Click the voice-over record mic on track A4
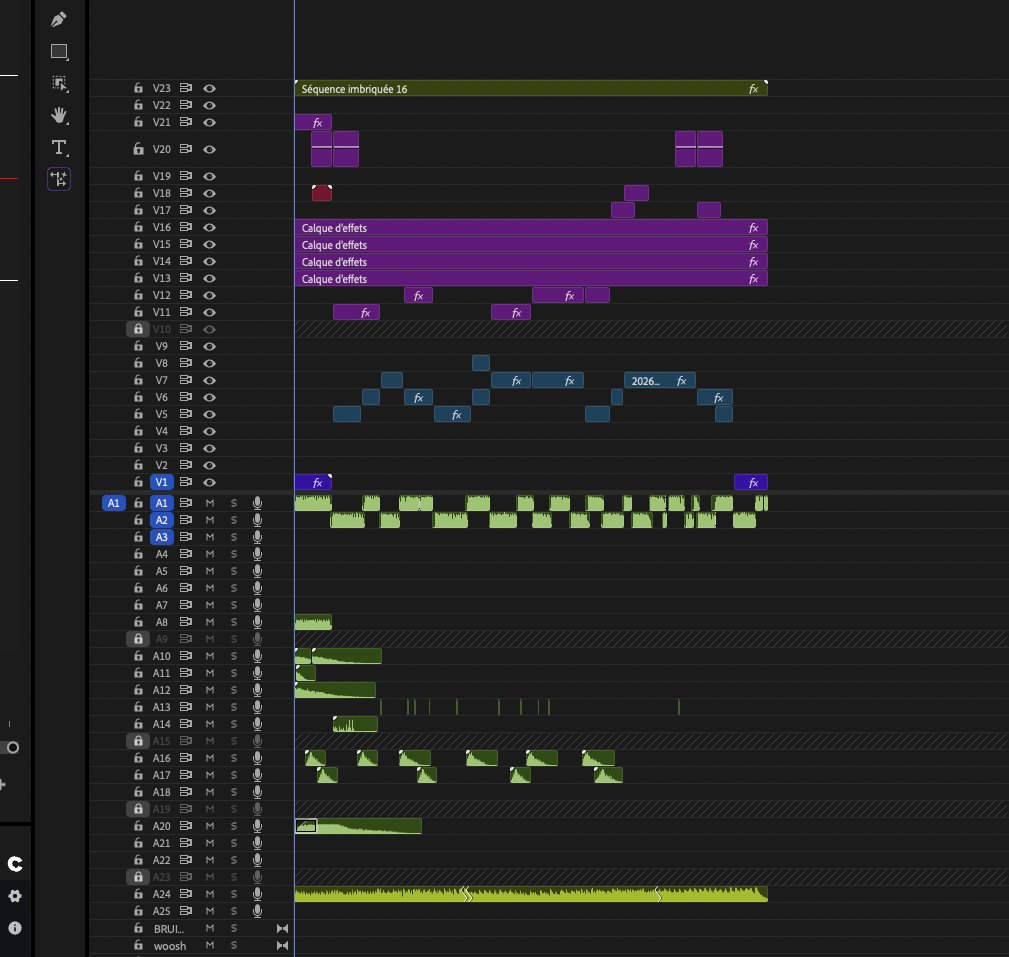Image resolution: width=1009 pixels, height=957 pixels. point(257,553)
